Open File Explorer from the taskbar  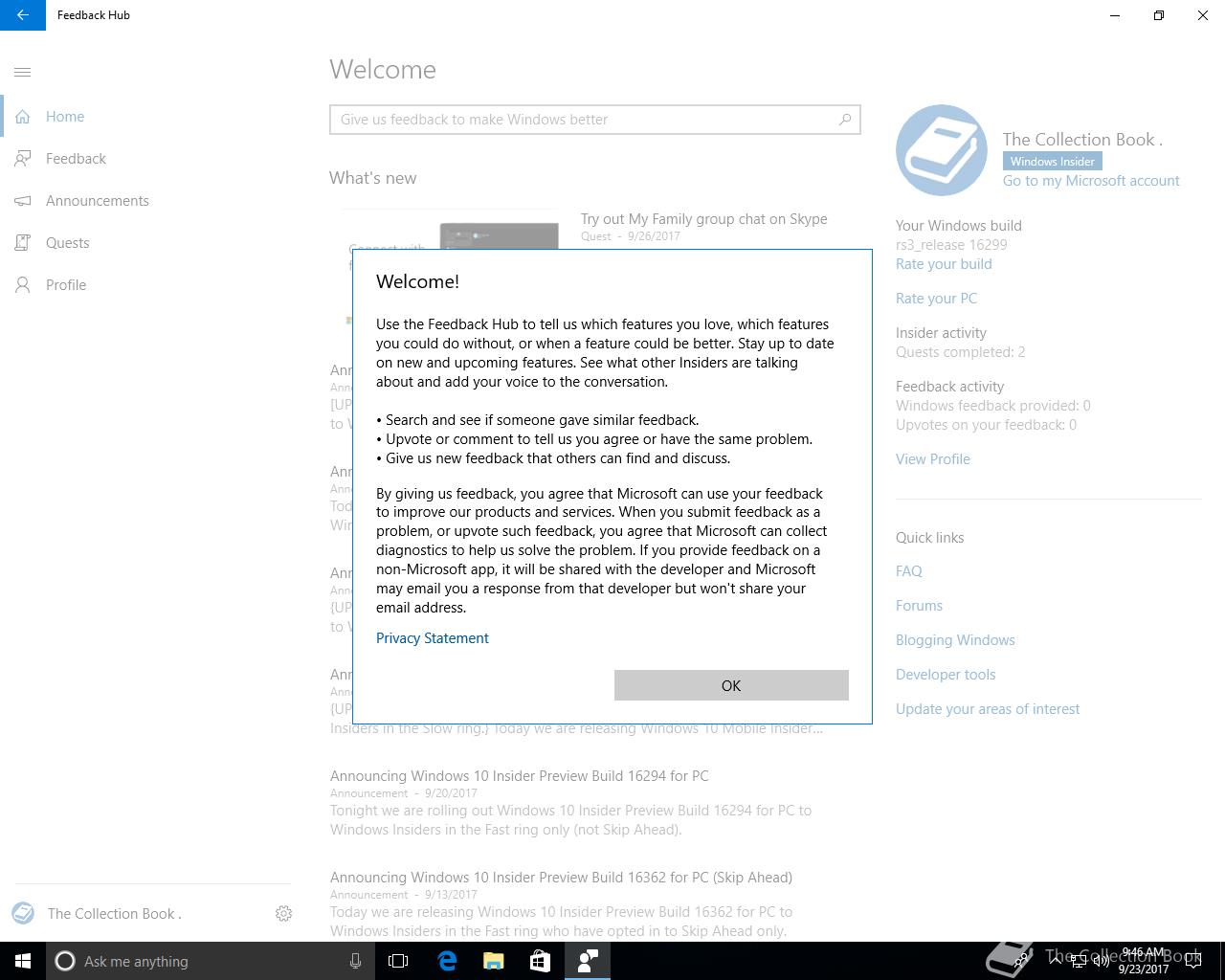tap(493, 961)
